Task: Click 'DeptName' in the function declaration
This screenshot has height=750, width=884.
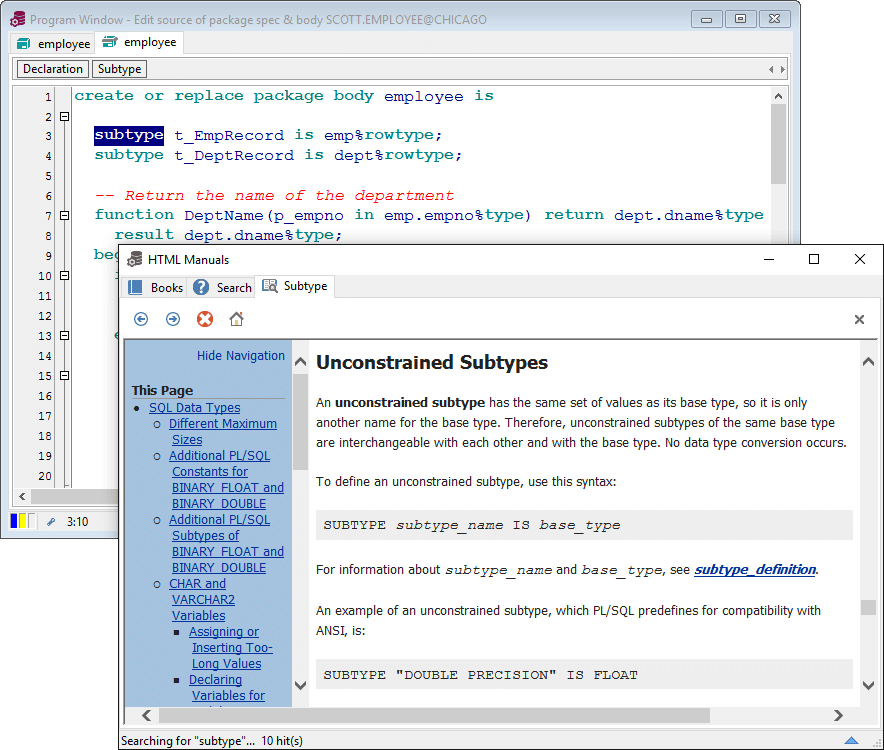Action: pyautogui.click(x=224, y=215)
